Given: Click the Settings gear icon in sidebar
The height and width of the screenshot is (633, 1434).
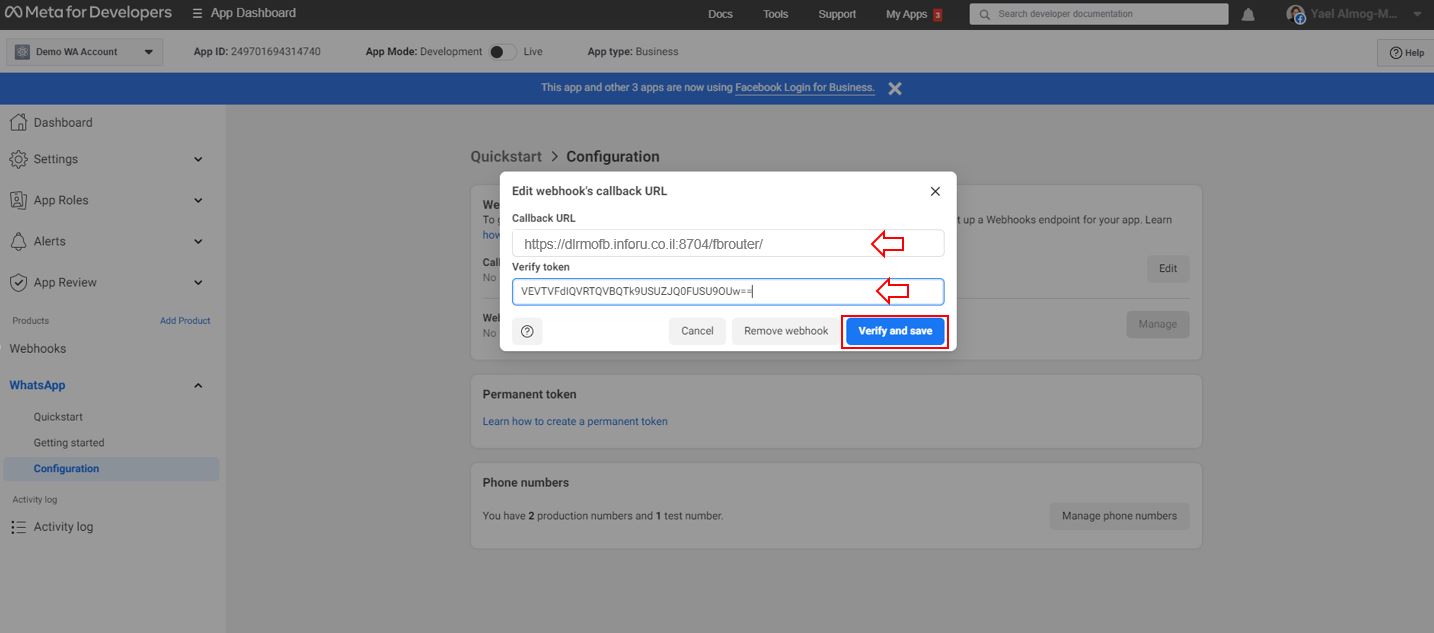Looking at the screenshot, I should coord(18,159).
